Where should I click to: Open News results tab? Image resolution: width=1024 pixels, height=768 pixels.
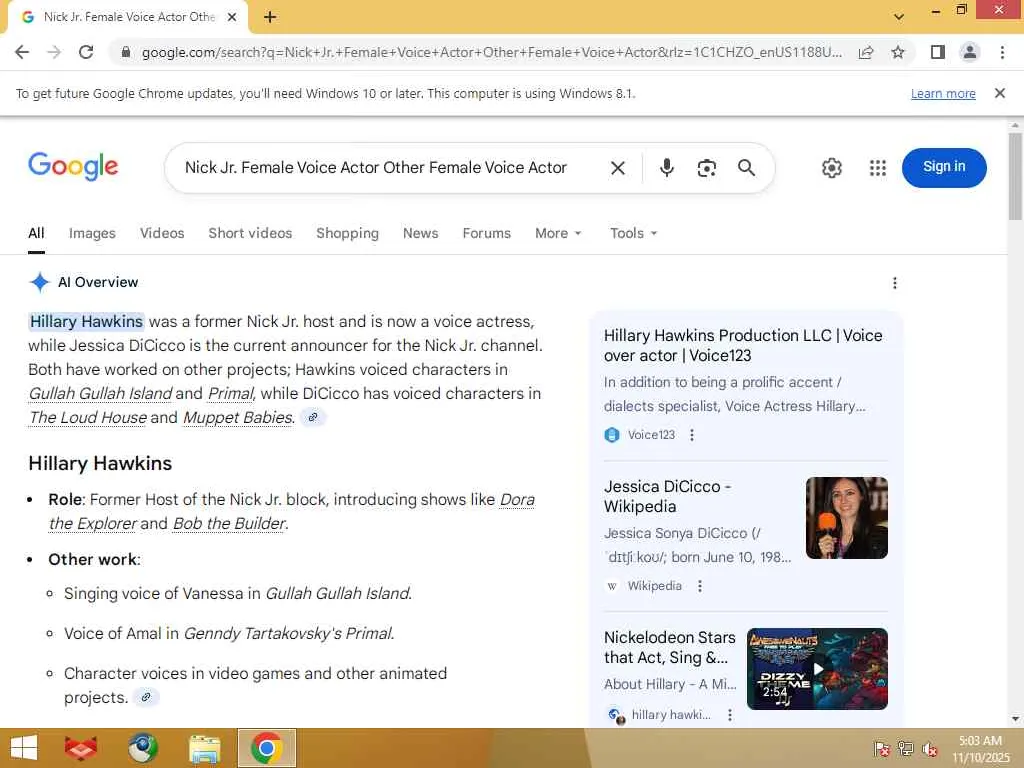[x=421, y=233]
